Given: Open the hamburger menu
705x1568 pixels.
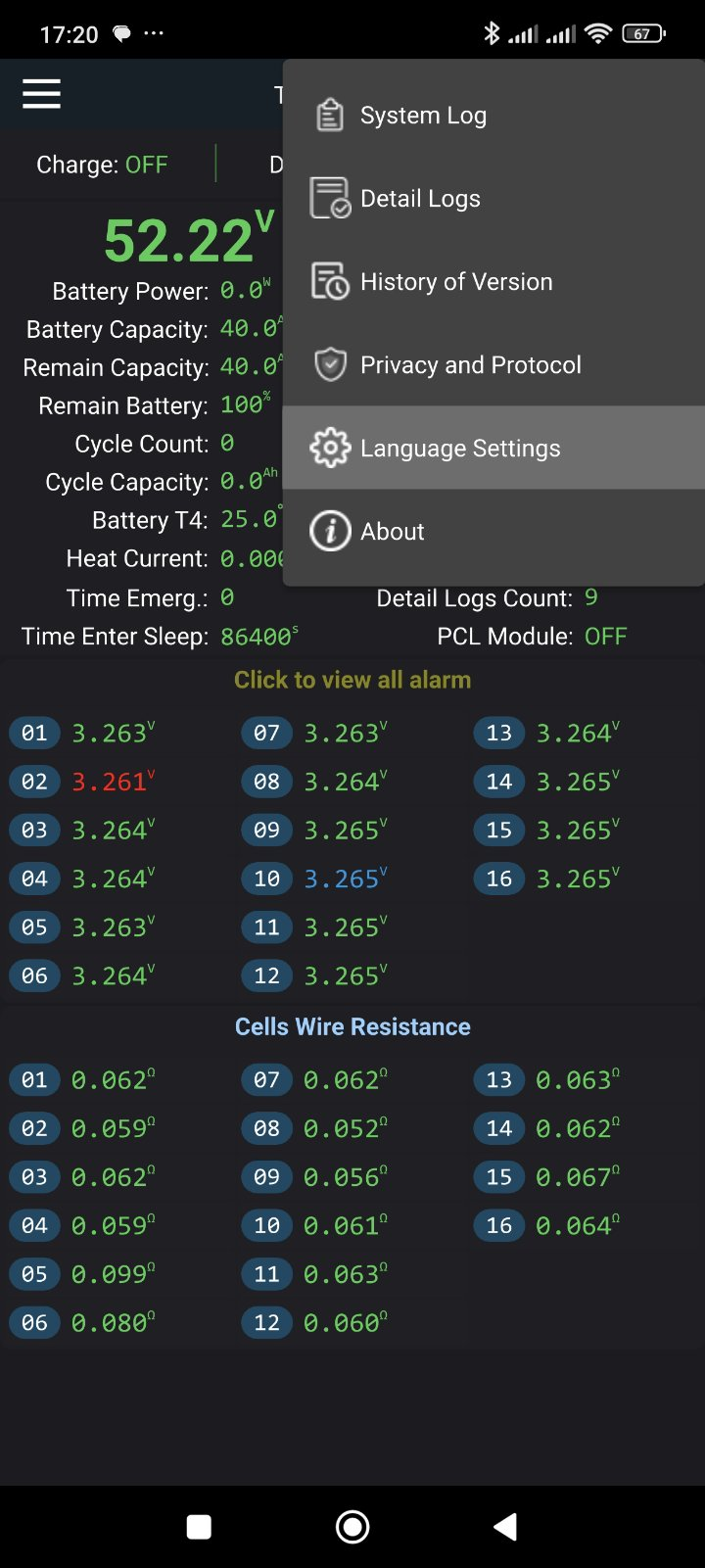Looking at the screenshot, I should 41,94.
